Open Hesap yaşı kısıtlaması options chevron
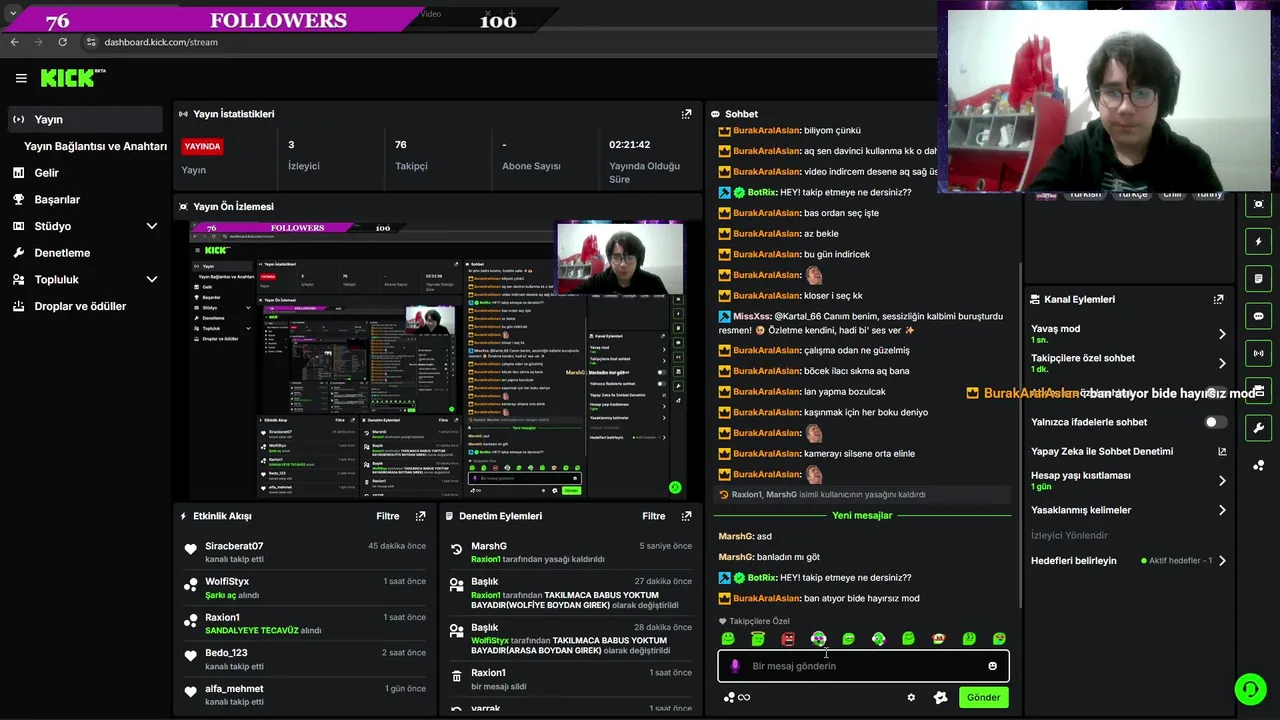 pos(1222,481)
